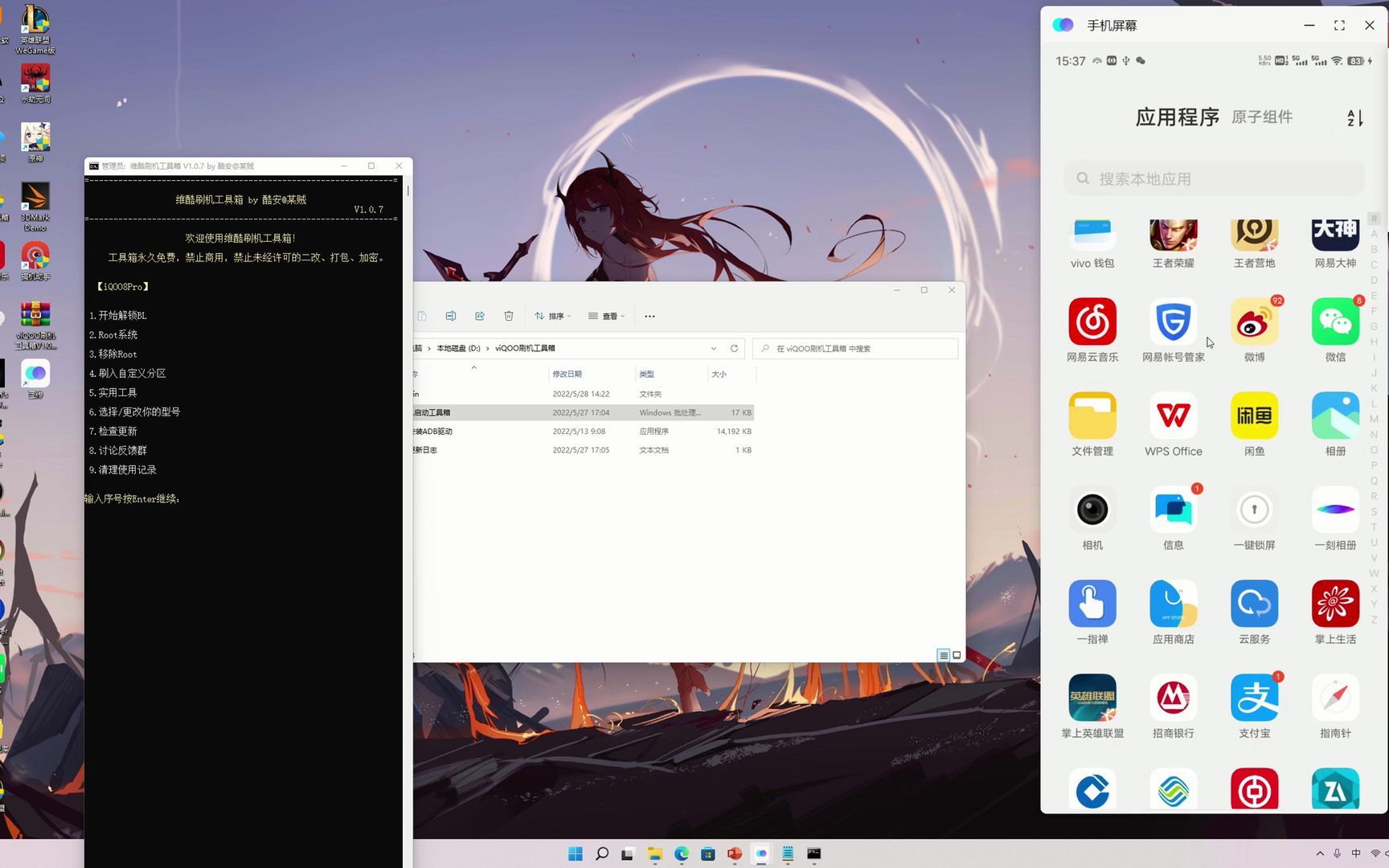This screenshot has height=868, width=1389.
Task: Open File Explorer from taskbar
Action: [x=655, y=854]
